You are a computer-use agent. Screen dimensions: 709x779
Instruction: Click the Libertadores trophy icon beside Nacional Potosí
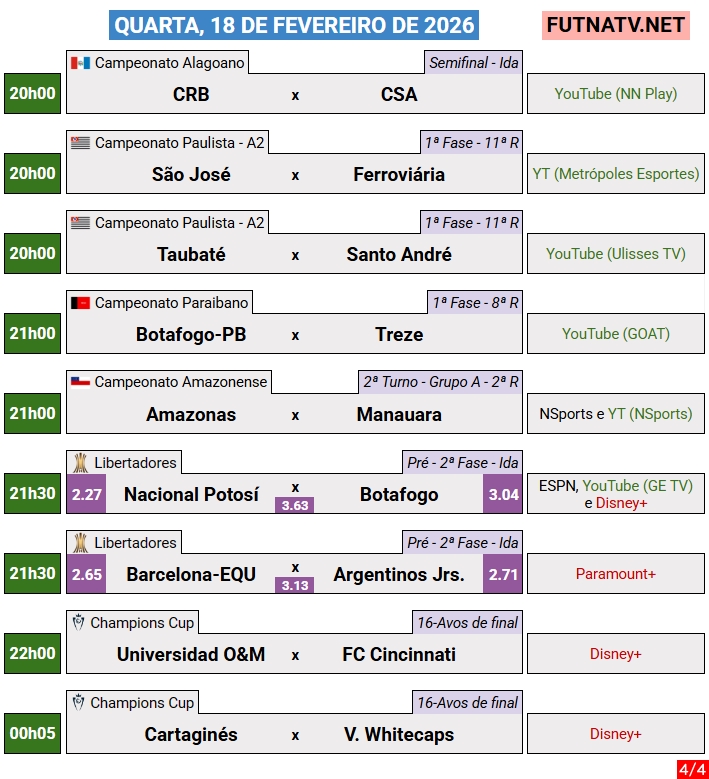tap(80, 463)
